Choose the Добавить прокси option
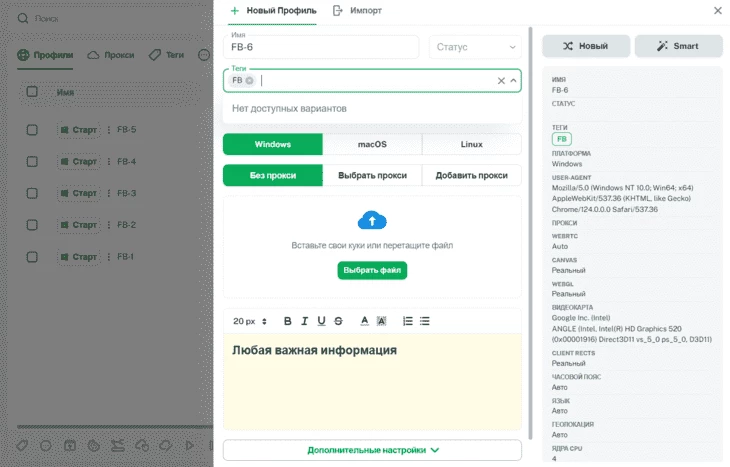The image size is (730, 467). pos(472,176)
